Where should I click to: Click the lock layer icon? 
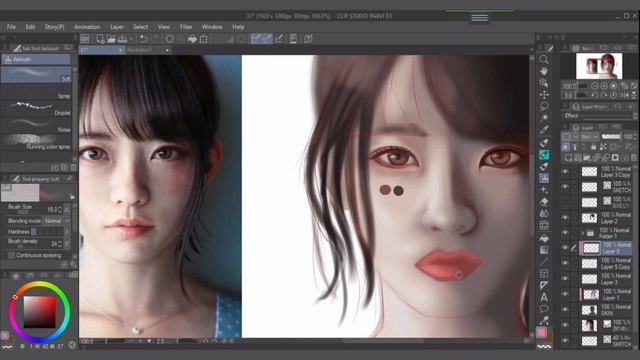click(593, 147)
